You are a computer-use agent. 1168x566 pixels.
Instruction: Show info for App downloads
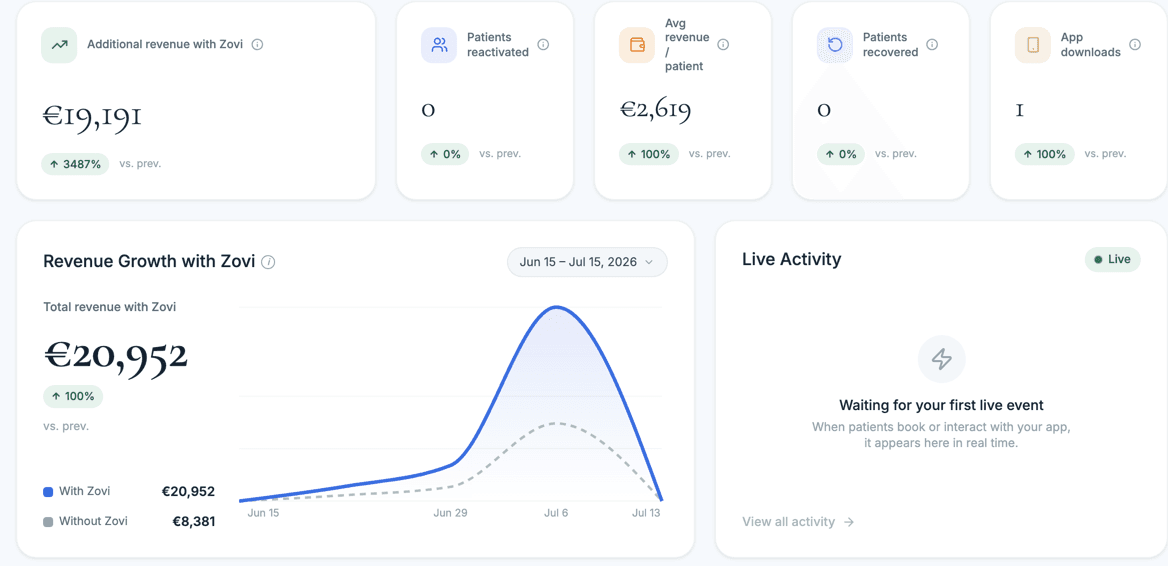pos(1135,45)
